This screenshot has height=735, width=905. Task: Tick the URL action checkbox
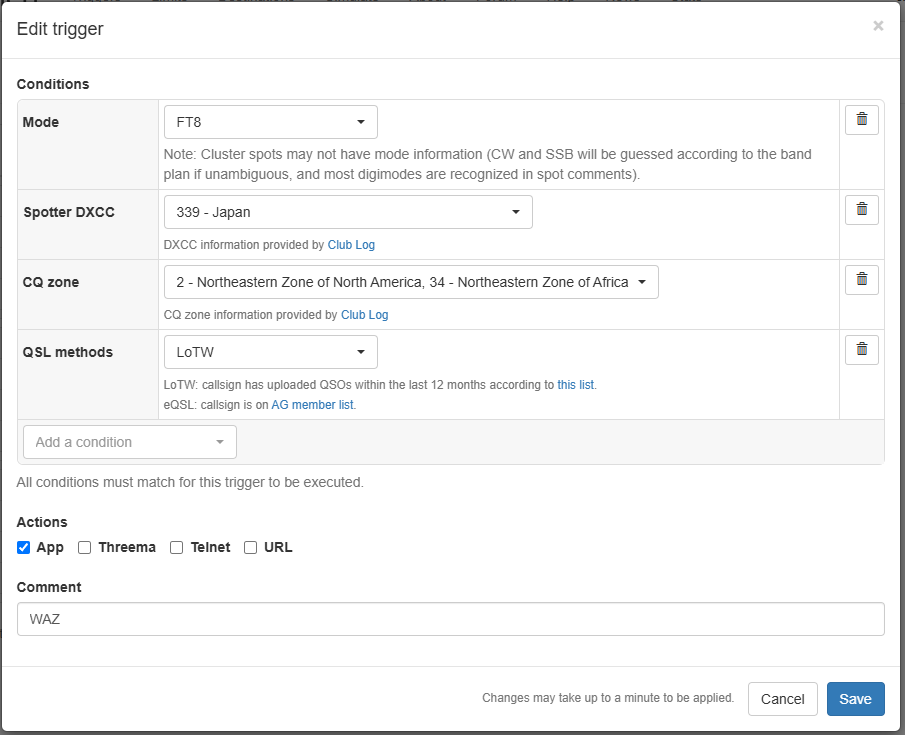click(x=251, y=547)
